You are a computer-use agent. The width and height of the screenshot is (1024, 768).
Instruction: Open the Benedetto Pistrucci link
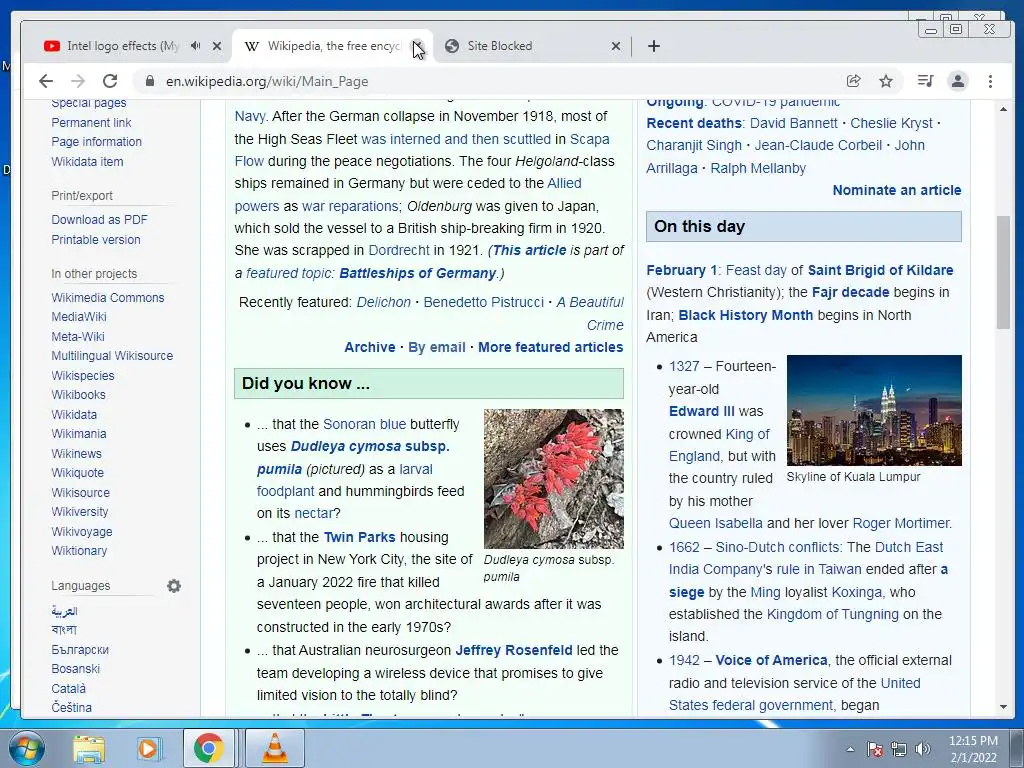pyautogui.click(x=483, y=302)
